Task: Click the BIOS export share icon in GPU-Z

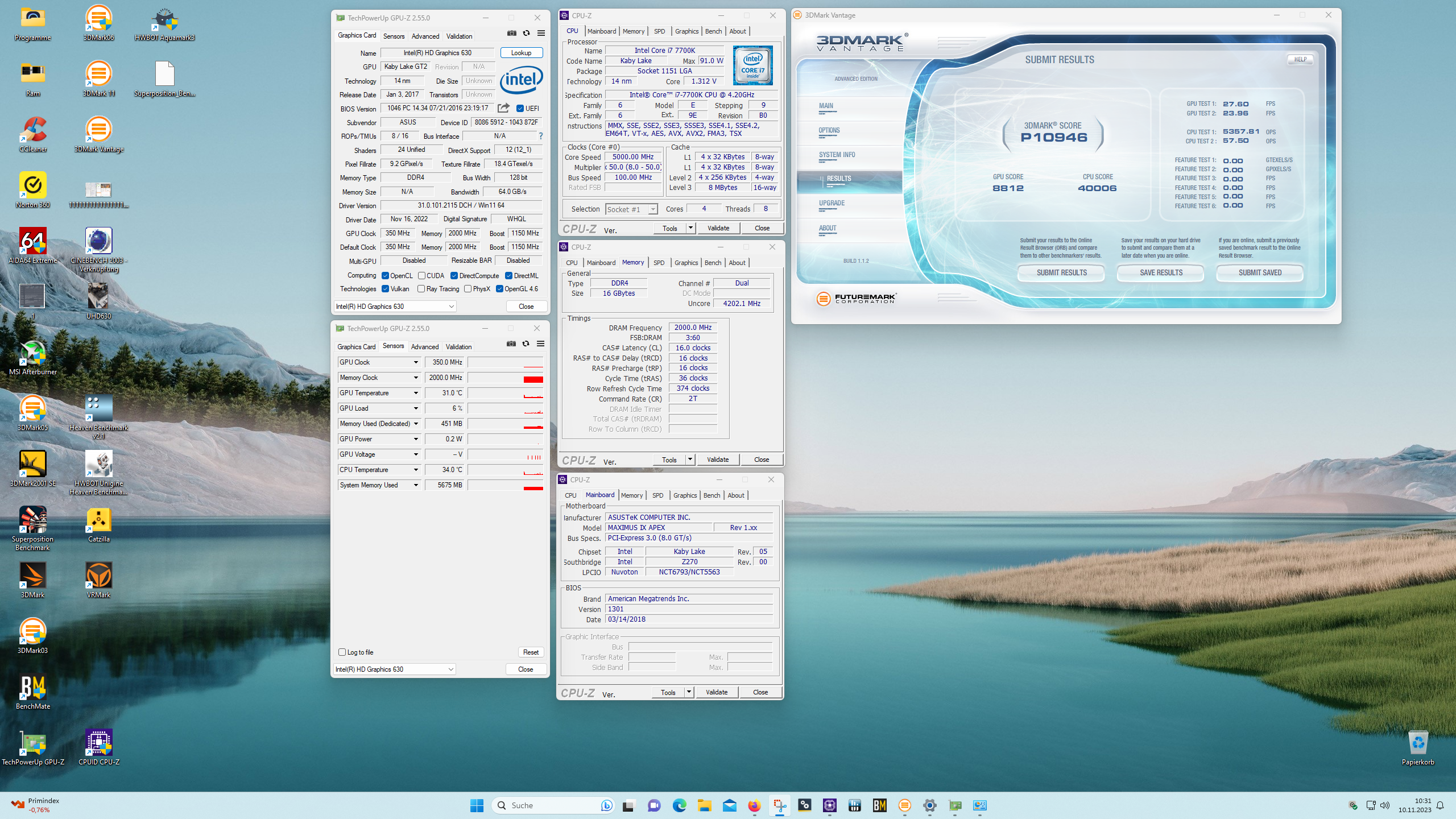Action: [x=503, y=108]
